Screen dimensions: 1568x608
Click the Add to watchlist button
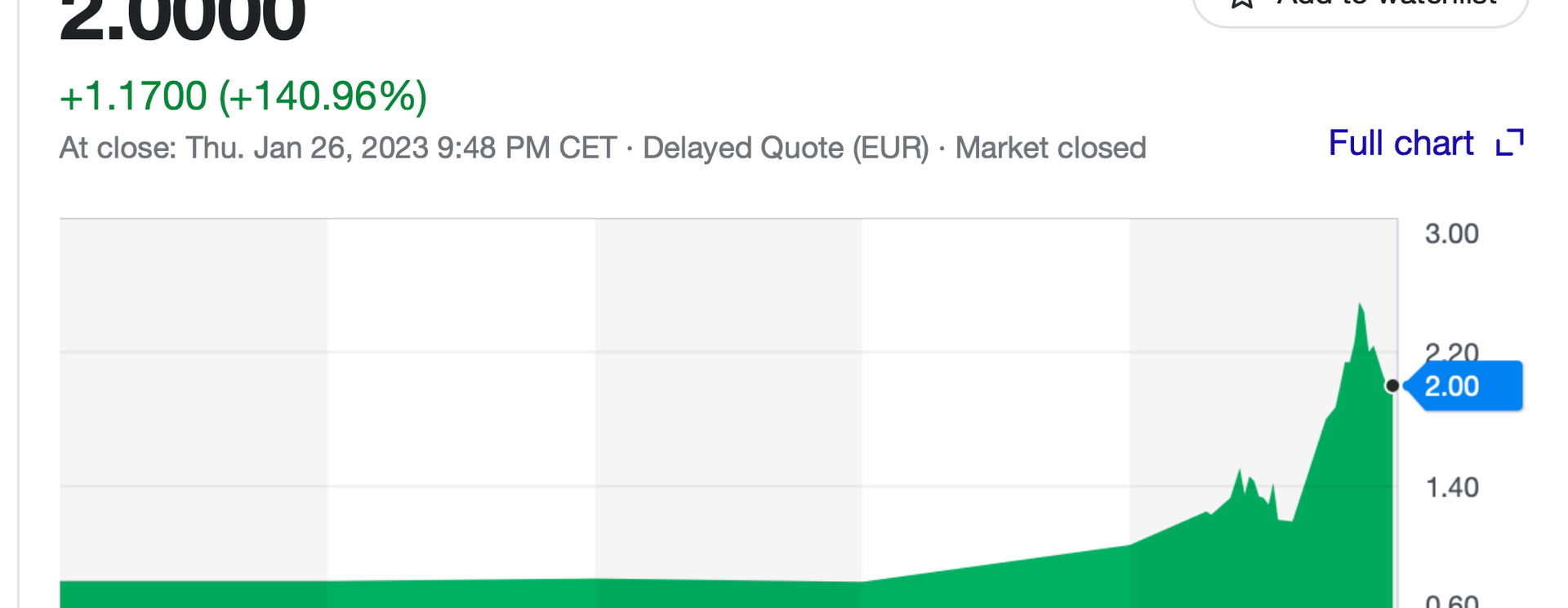[1360, 7]
